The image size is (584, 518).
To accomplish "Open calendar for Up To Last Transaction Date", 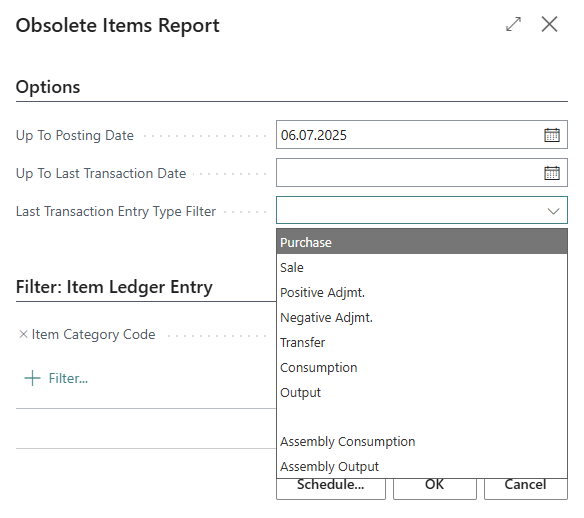I will coord(552,173).
